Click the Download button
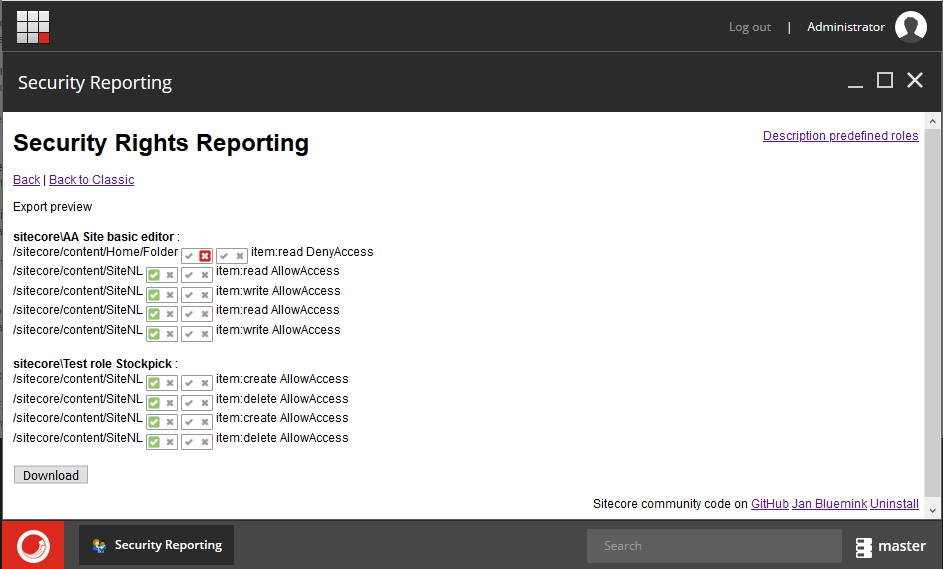The width and height of the screenshot is (943, 569). pyautogui.click(x=51, y=475)
